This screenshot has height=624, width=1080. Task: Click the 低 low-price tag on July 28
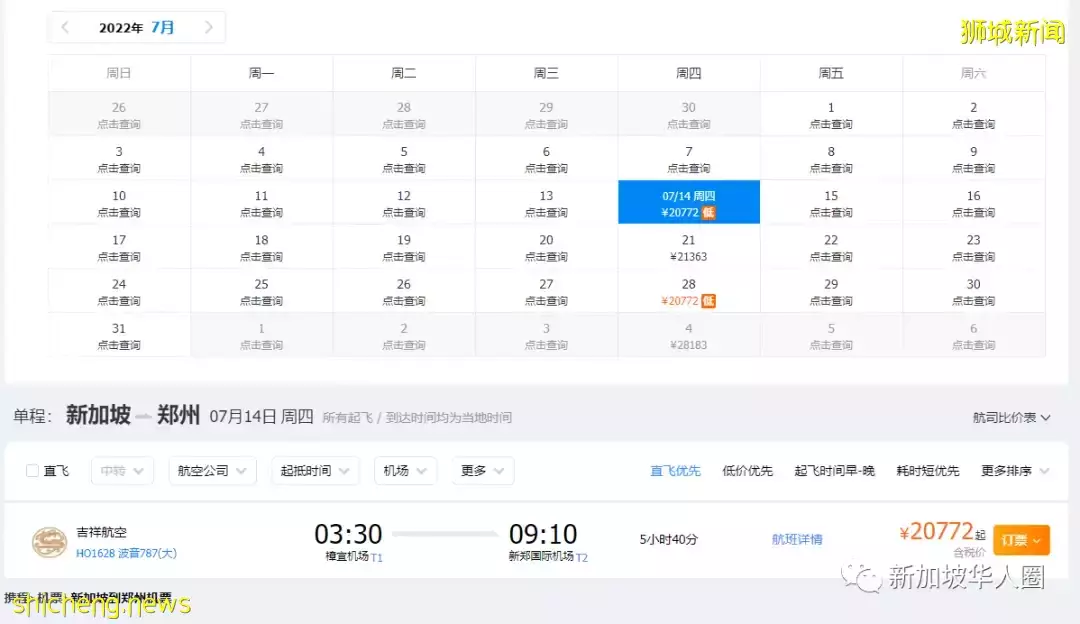click(x=707, y=300)
